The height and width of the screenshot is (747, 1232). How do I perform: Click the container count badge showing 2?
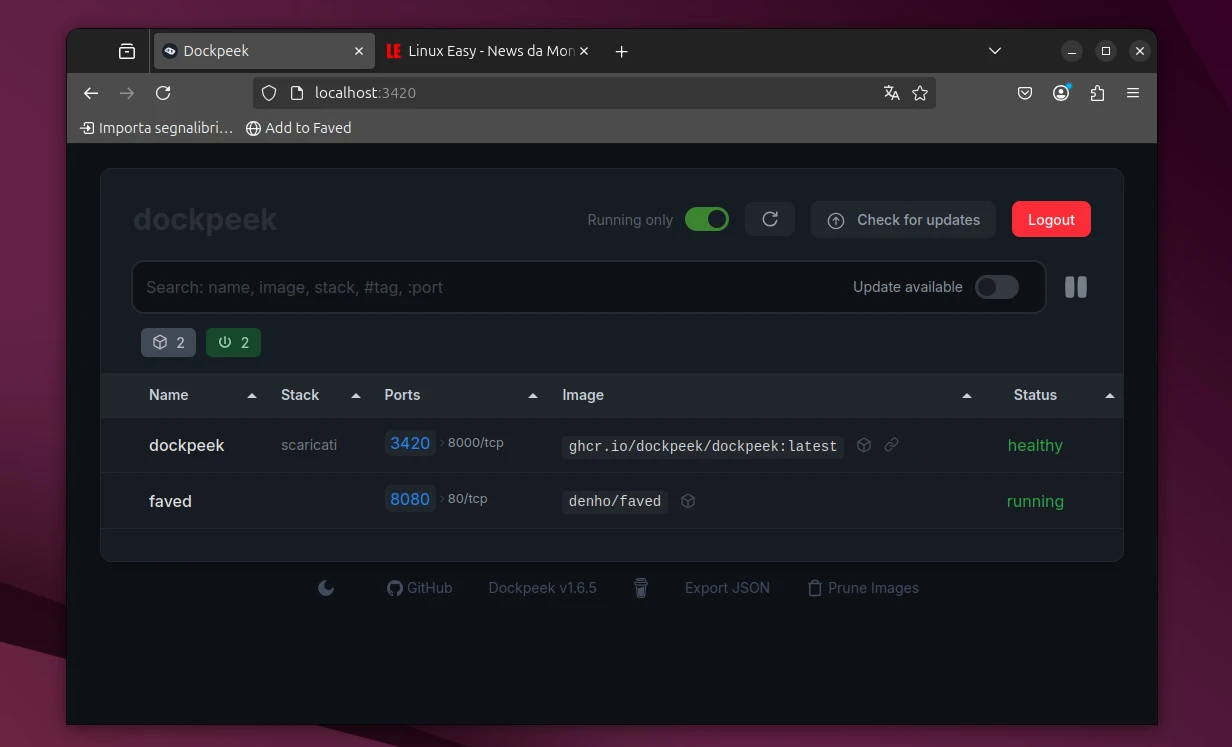tap(168, 342)
